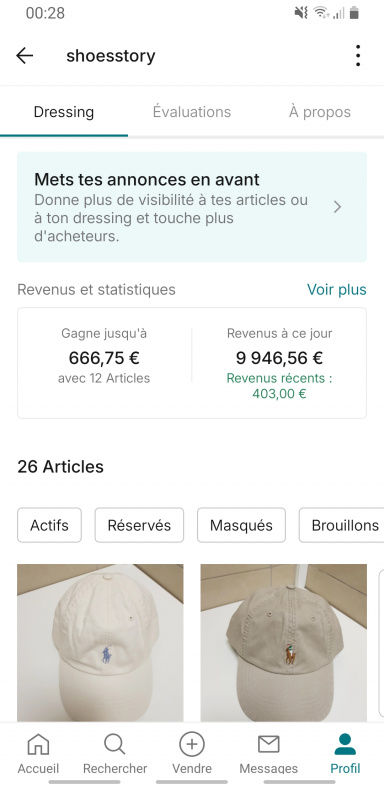Open the beige cap listing photo

point(284,643)
